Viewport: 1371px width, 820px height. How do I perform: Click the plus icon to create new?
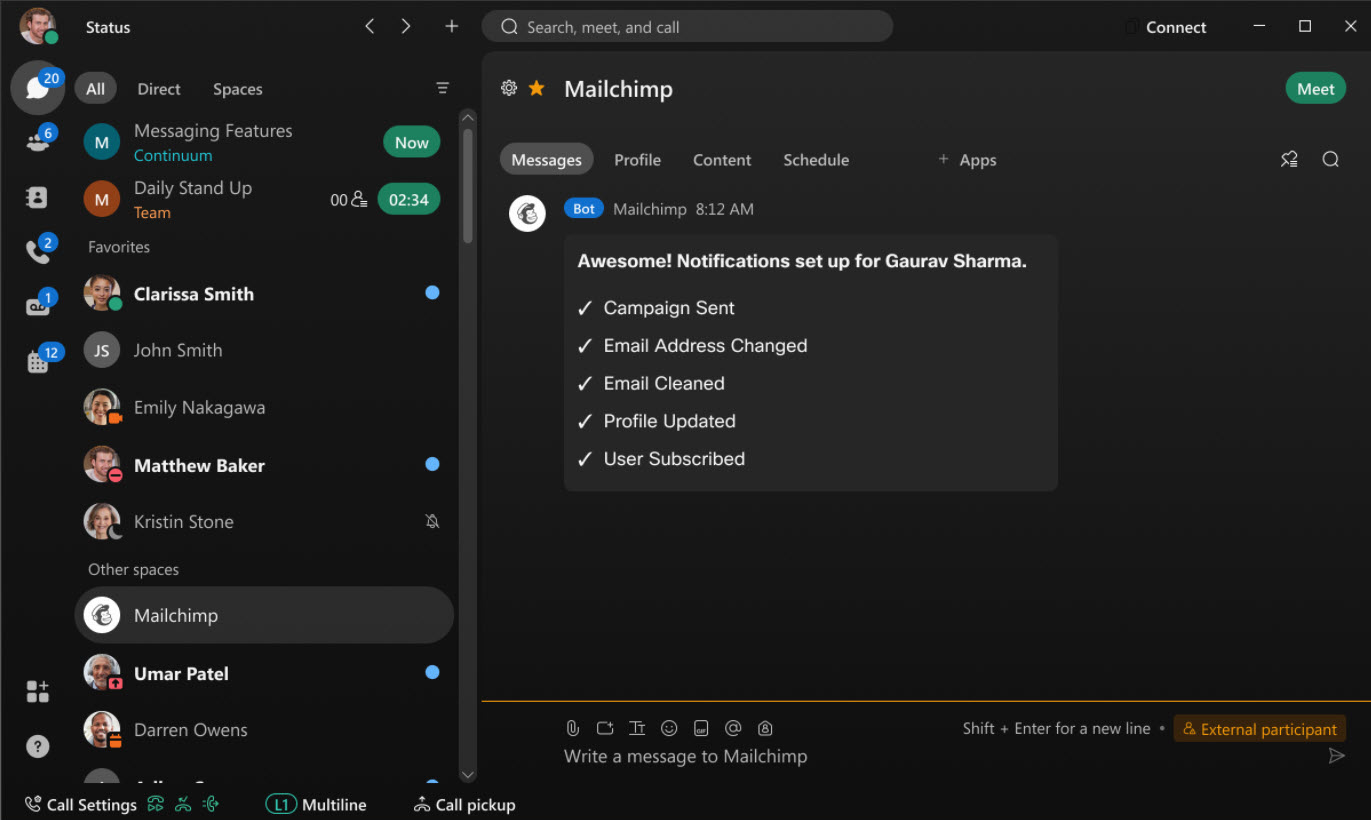pyautogui.click(x=452, y=27)
